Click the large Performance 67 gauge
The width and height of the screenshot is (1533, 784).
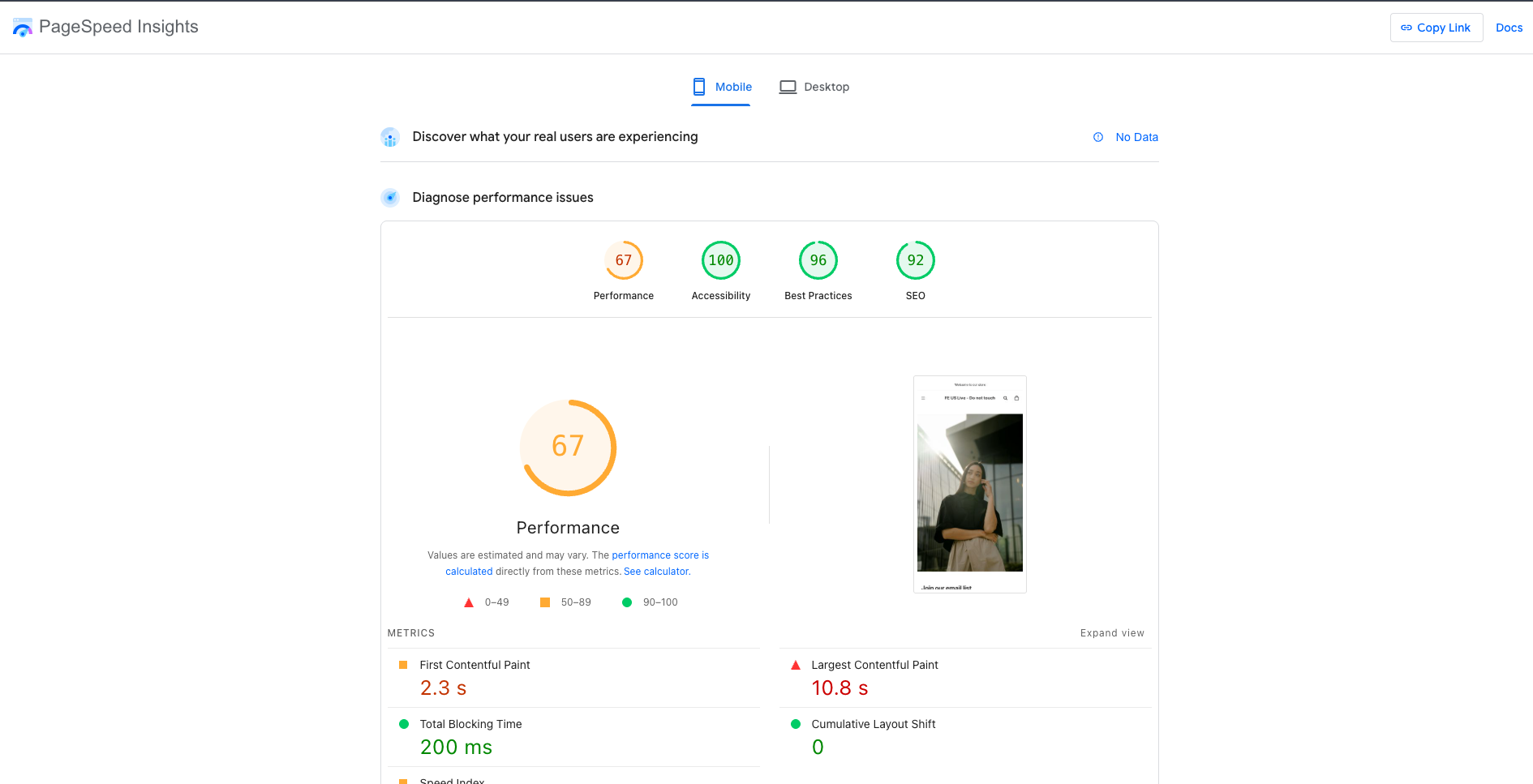point(568,447)
